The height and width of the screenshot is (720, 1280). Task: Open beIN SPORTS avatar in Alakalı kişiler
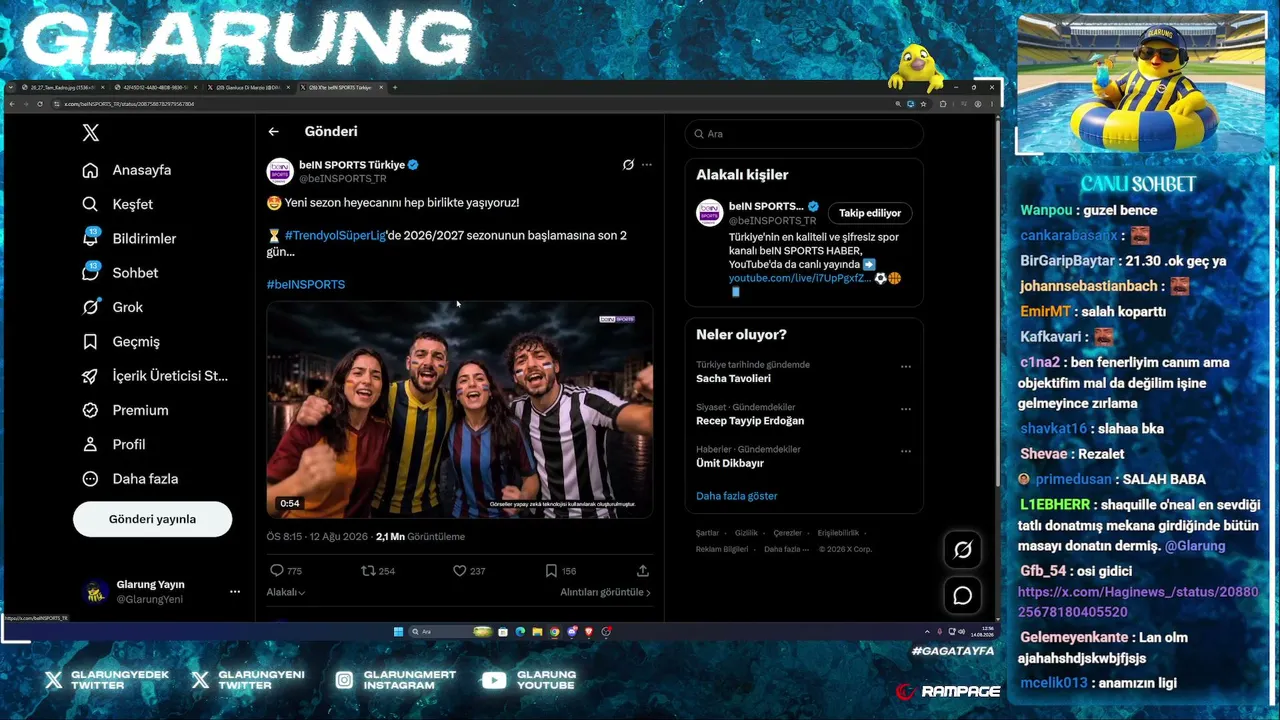pyautogui.click(x=710, y=213)
